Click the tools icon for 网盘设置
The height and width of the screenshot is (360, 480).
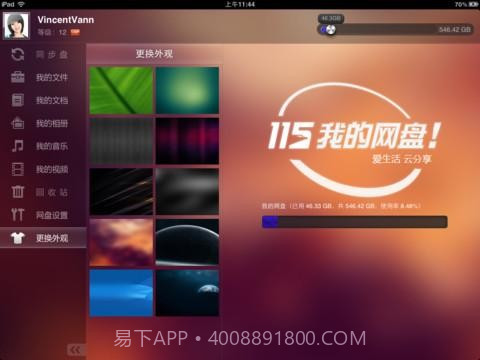[17, 215]
